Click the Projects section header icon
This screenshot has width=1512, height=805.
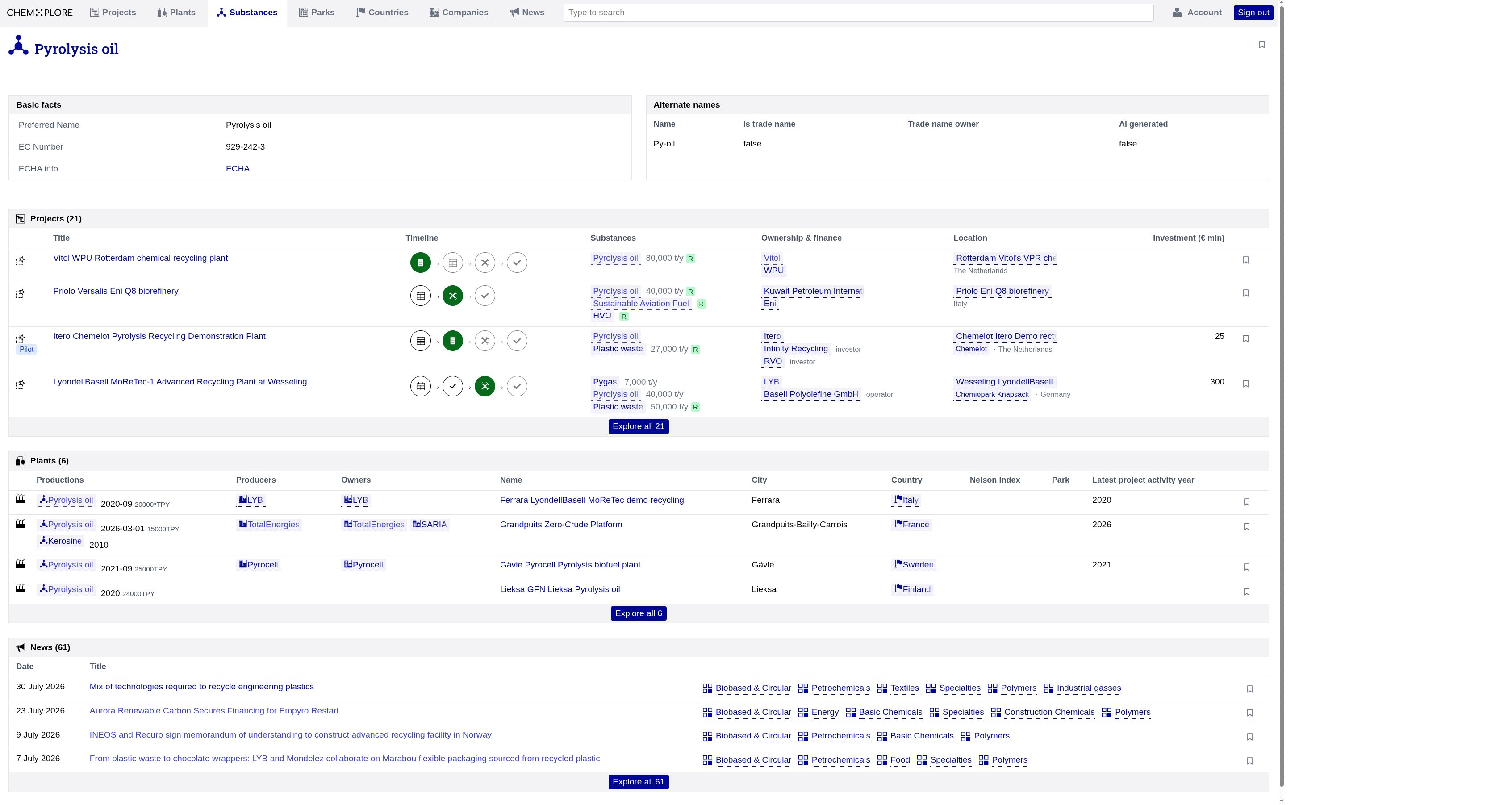[21, 219]
